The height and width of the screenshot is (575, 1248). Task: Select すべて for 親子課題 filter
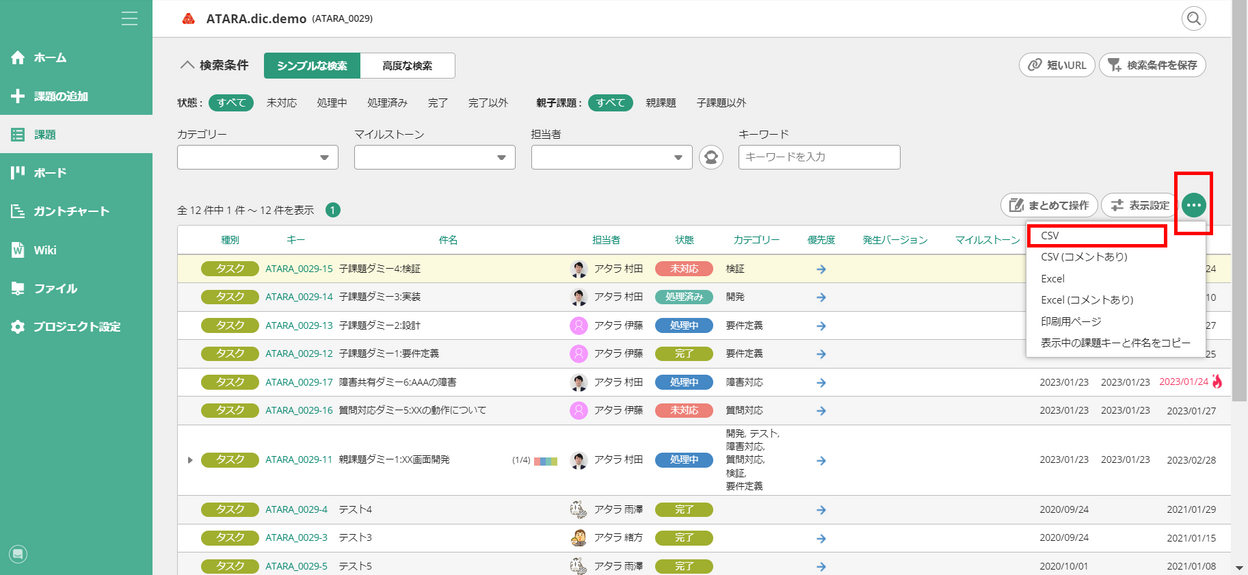(610, 102)
